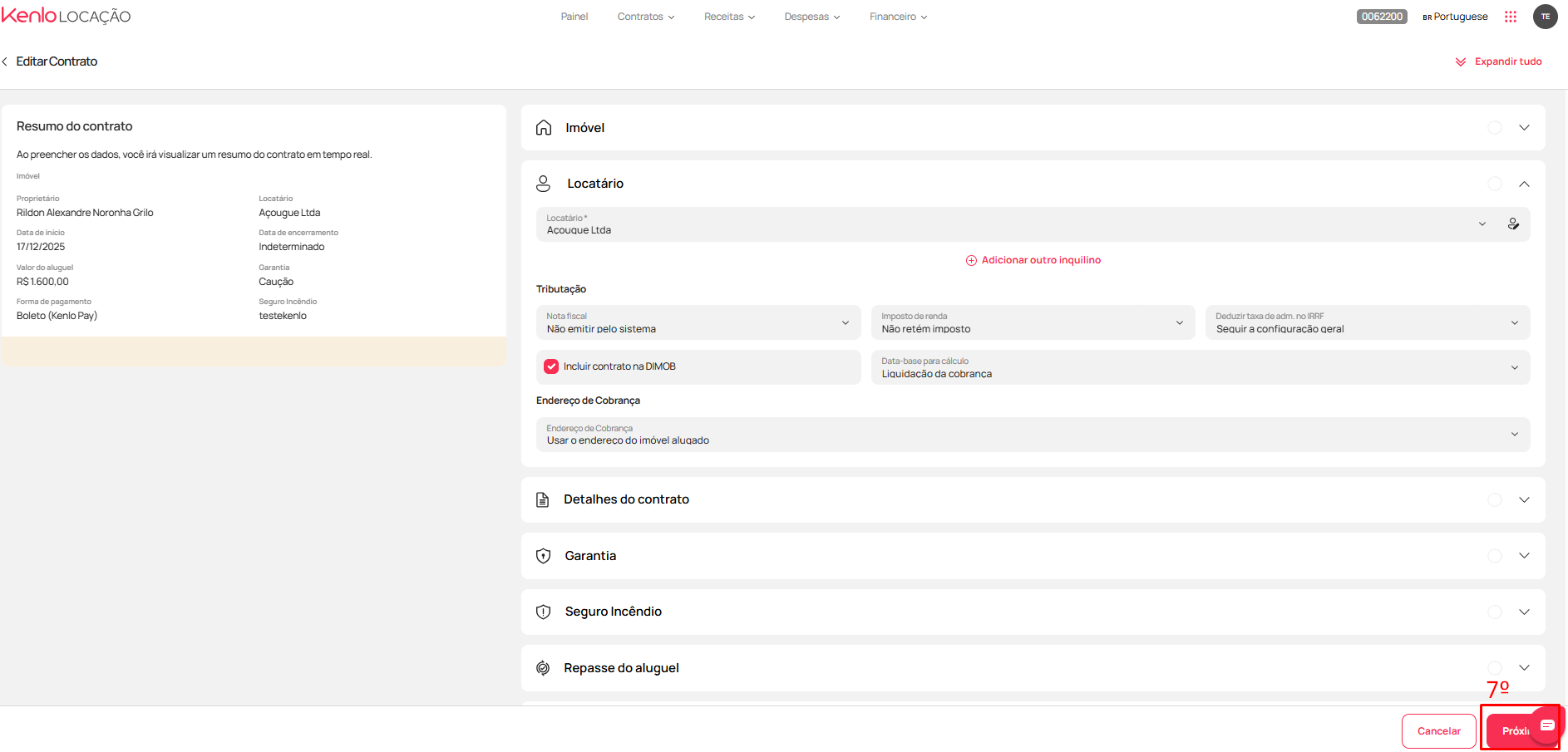Expand the Repasse do aluguel section
This screenshot has height=752, width=1568.
[1524, 668]
